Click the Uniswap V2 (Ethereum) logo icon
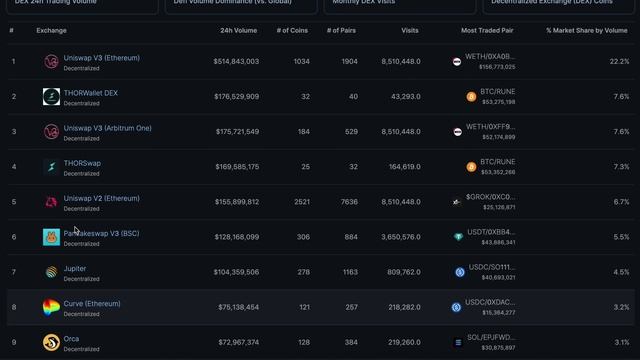 51,202
